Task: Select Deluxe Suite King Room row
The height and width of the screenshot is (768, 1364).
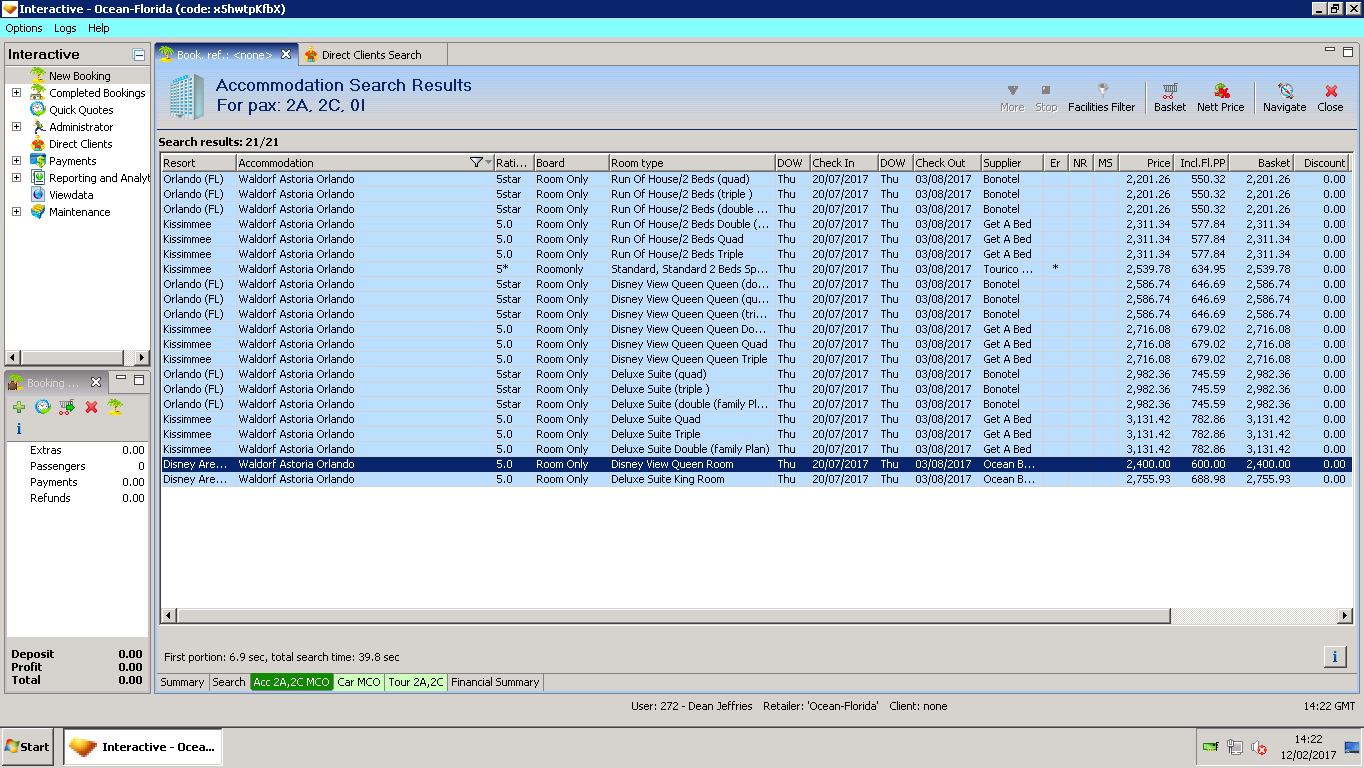Action: 754,479
